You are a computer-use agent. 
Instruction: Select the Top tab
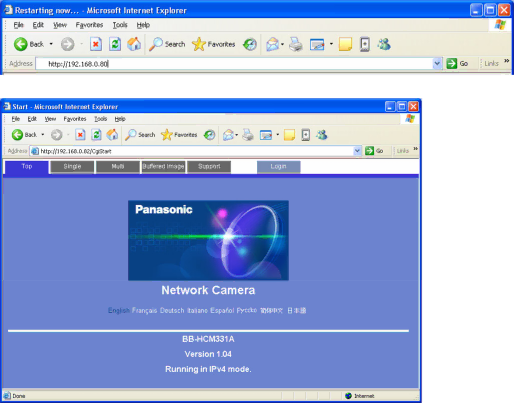click(x=27, y=167)
